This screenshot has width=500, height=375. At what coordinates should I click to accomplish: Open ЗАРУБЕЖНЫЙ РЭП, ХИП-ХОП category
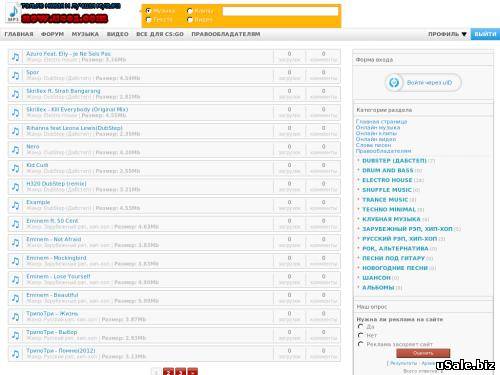coord(407,229)
